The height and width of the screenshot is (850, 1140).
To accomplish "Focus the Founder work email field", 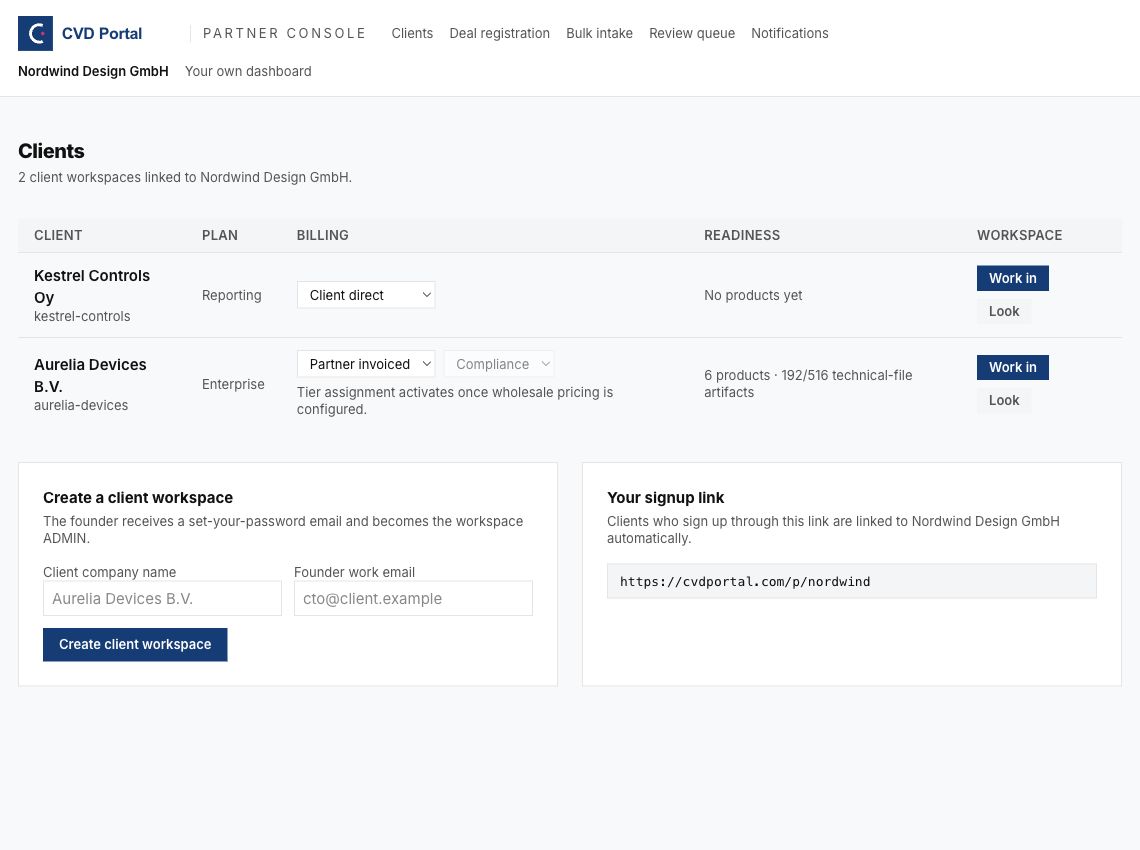I will tap(413, 598).
